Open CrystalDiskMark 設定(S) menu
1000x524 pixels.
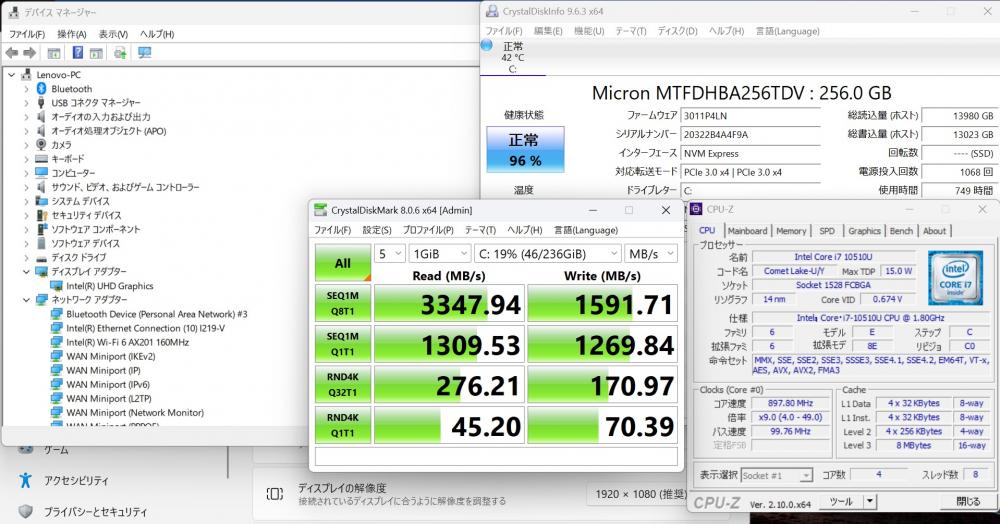point(377,230)
